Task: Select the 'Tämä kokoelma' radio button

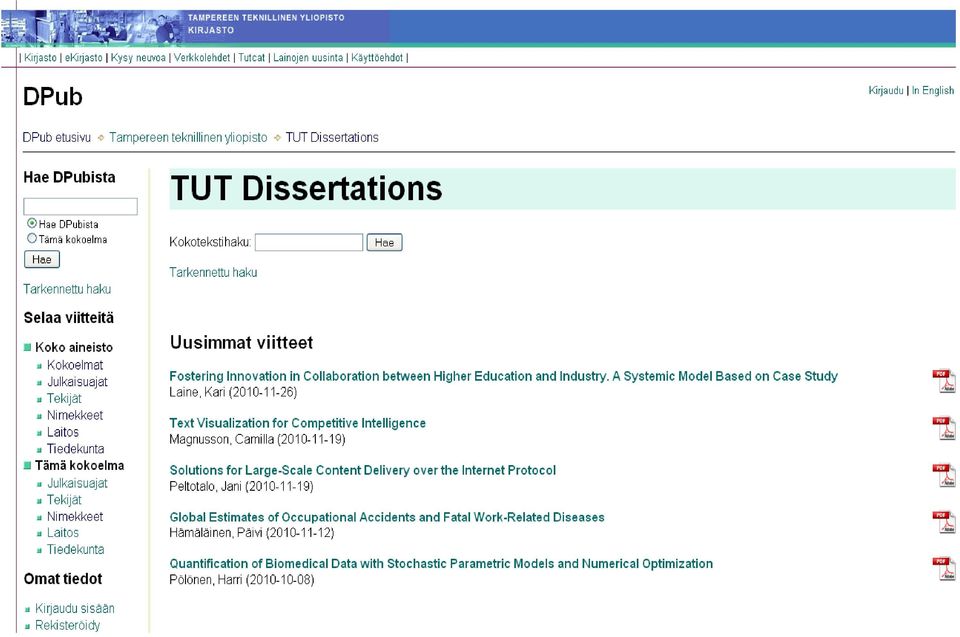Action: click(32, 238)
